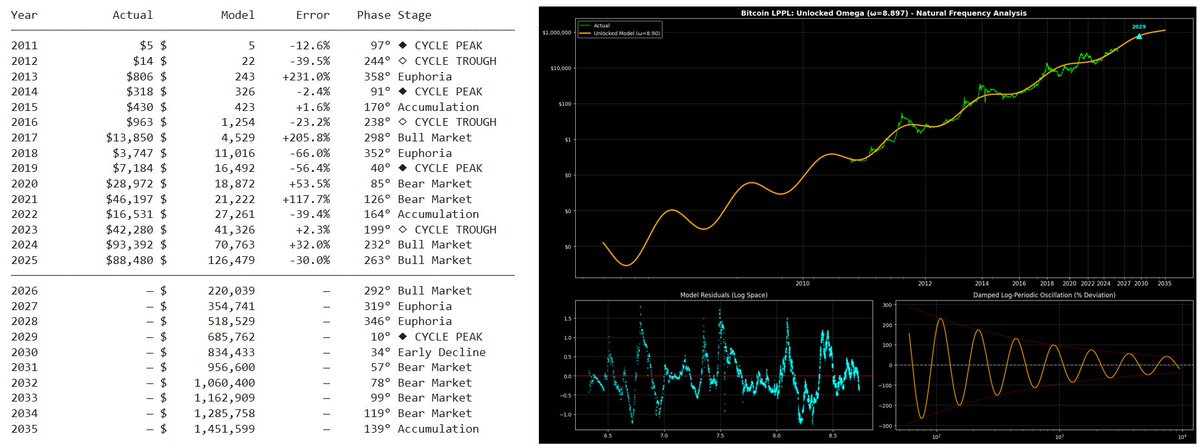1199x445 pixels.
Task: Click the 'Phase' column header
Action: [374, 15]
